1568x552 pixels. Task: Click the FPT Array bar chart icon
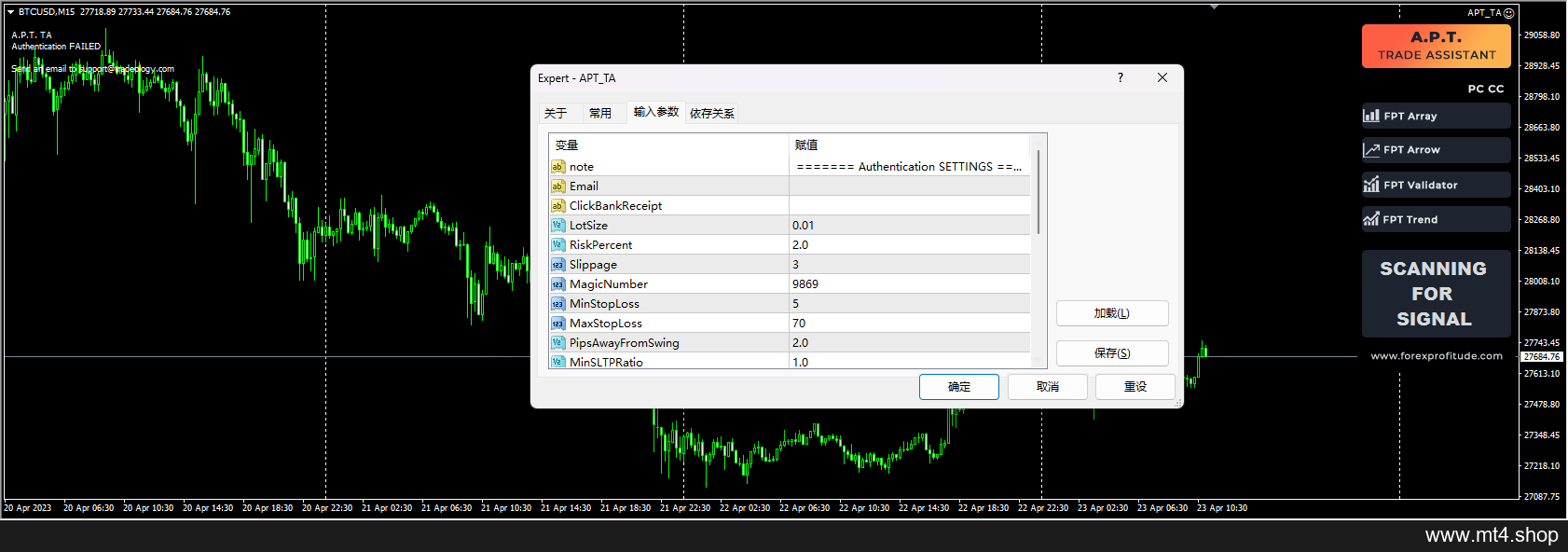click(x=1371, y=116)
